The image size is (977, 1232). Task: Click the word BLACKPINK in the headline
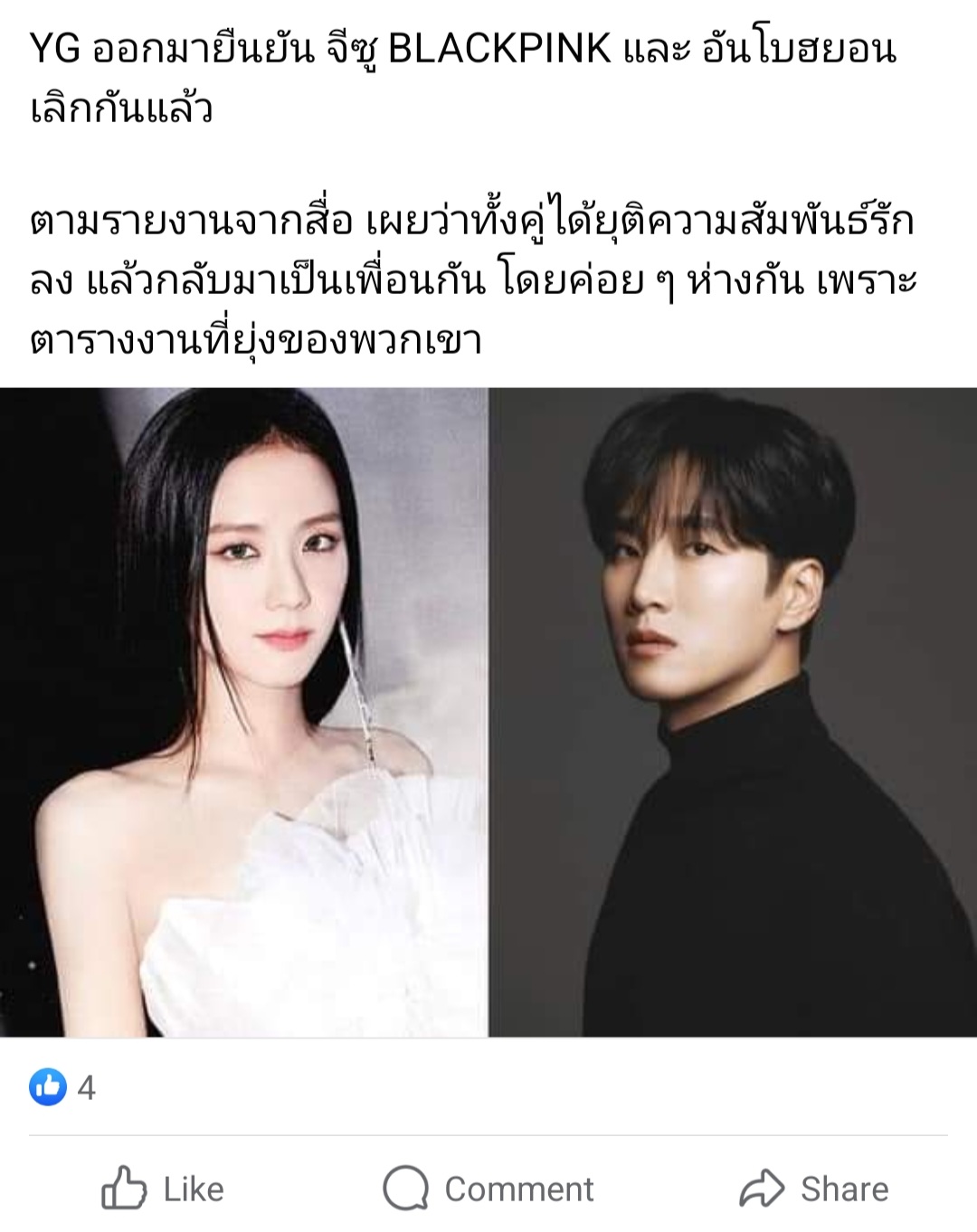(499, 49)
